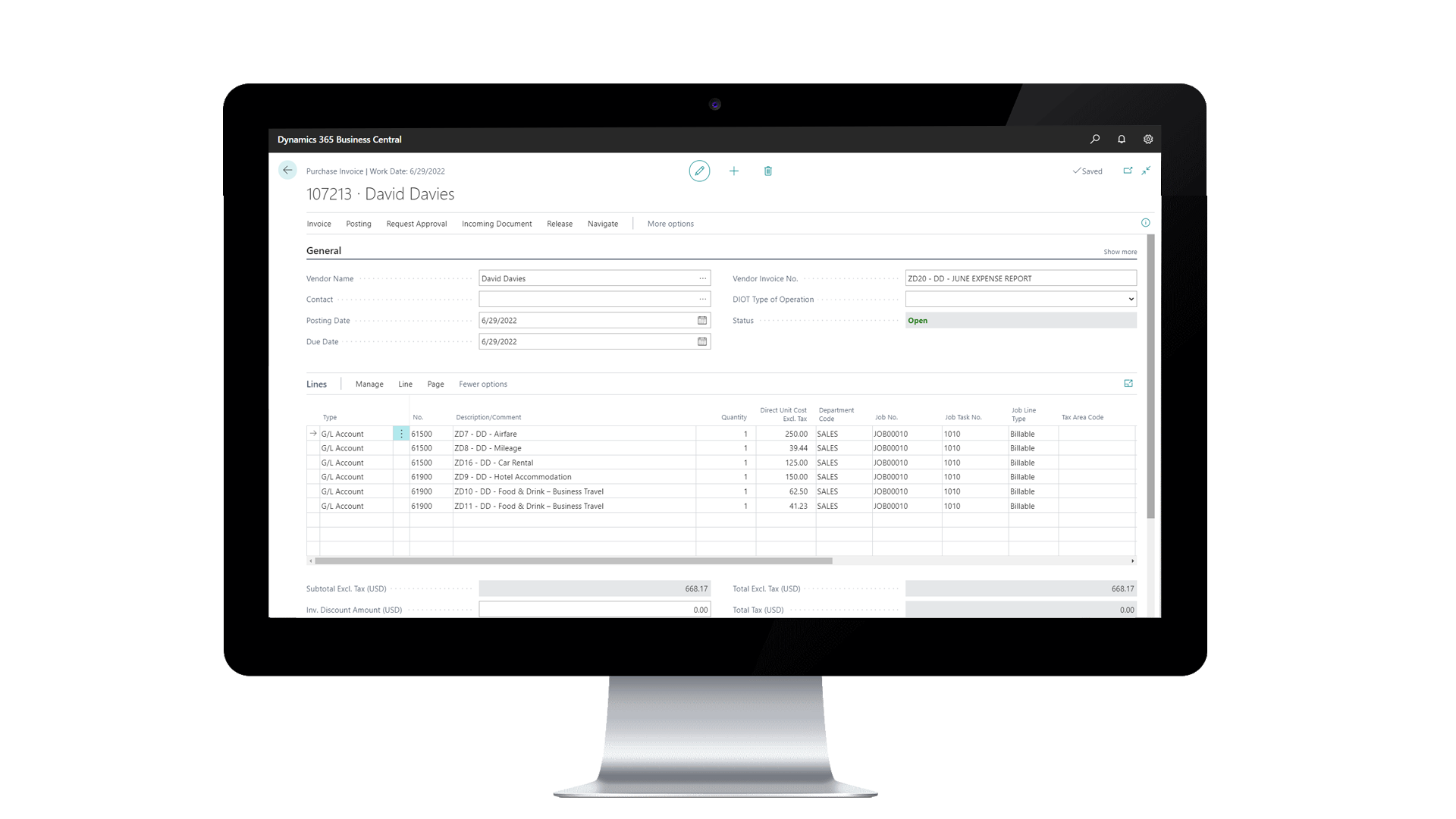
Task: Open Vendor Name lookup ellipsis
Action: [702, 278]
